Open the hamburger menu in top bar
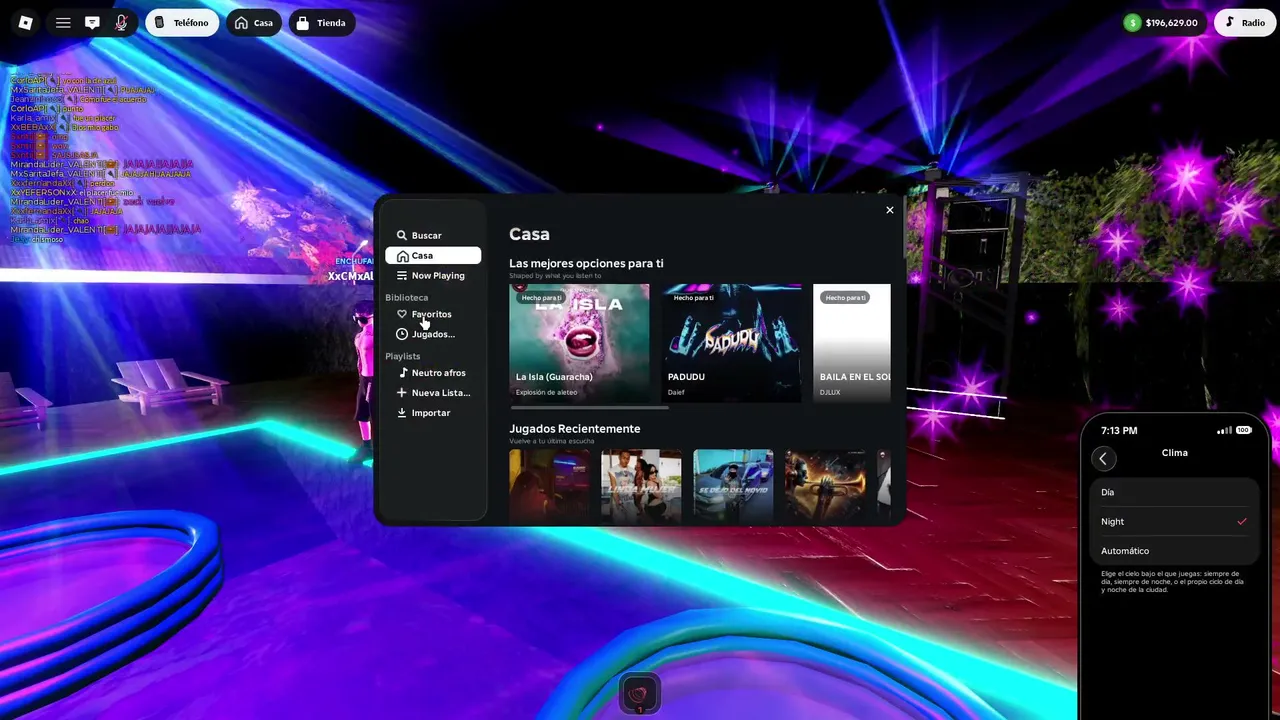The image size is (1280, 720). (63, 23)
